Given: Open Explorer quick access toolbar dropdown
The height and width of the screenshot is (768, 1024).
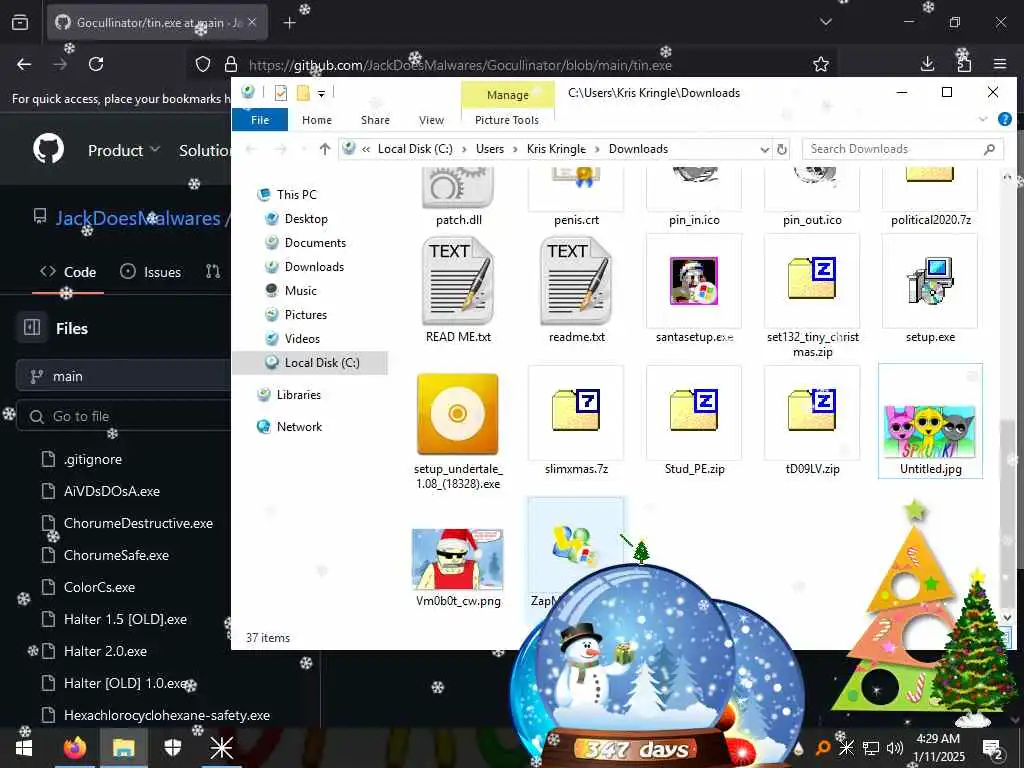Looking at the screenshot, I should pos(321,94).
